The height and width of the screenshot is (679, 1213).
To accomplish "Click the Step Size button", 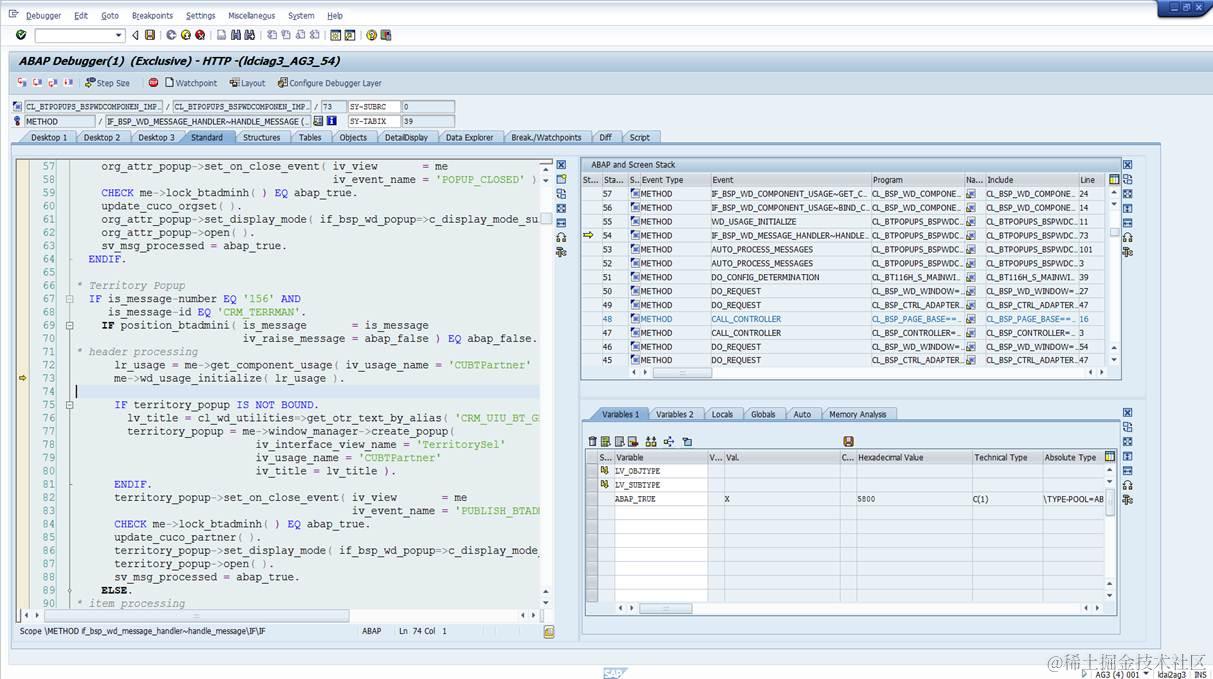I will [x=107, y=83].
